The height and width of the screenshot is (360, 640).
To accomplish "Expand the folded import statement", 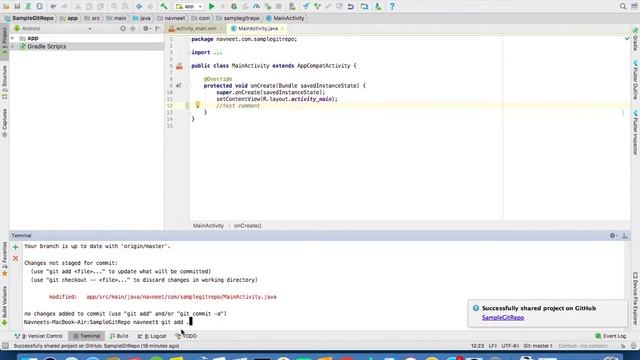I will [x=218, y=52].
